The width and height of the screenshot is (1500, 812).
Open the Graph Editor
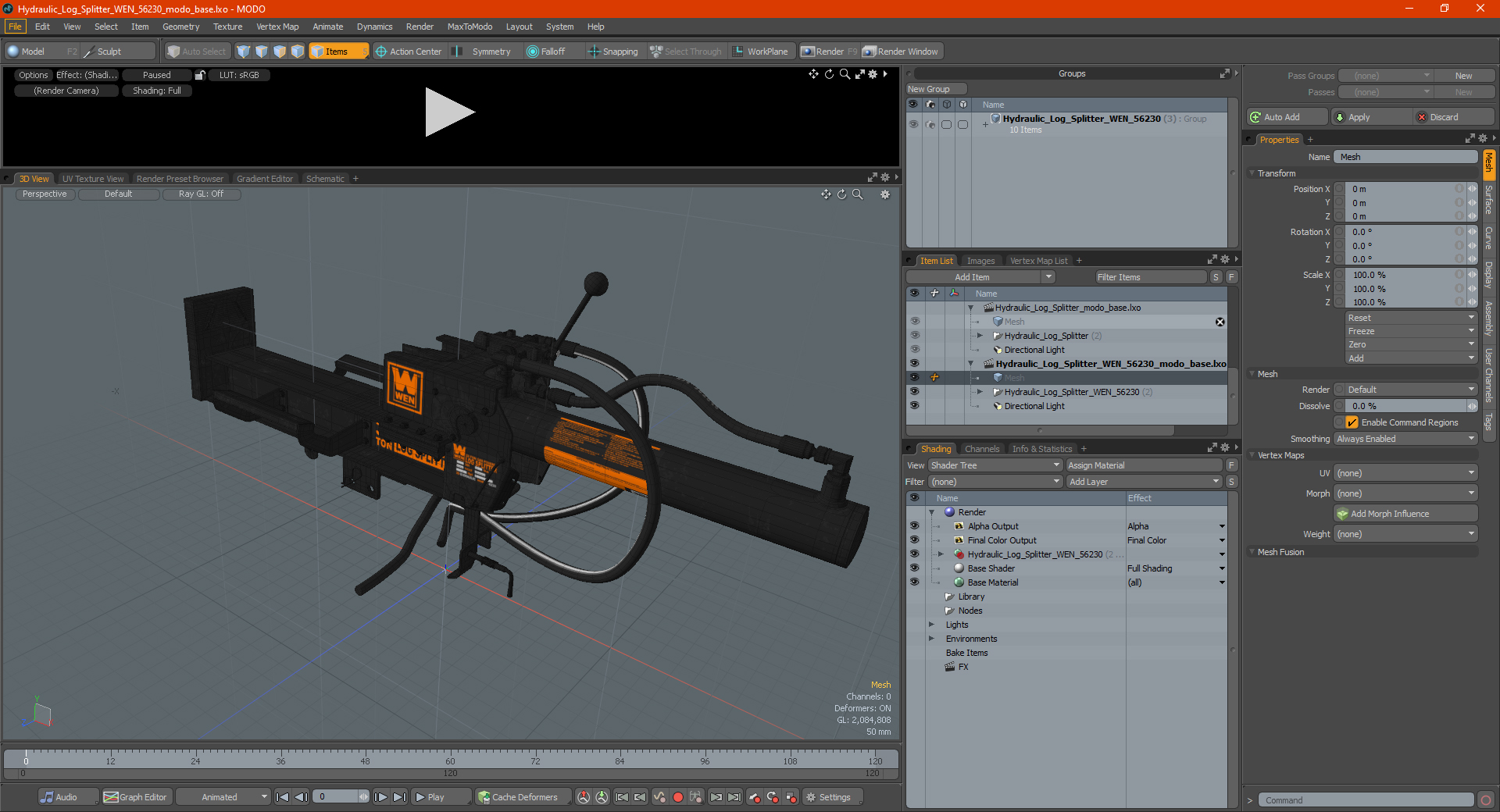coord(135,797)
